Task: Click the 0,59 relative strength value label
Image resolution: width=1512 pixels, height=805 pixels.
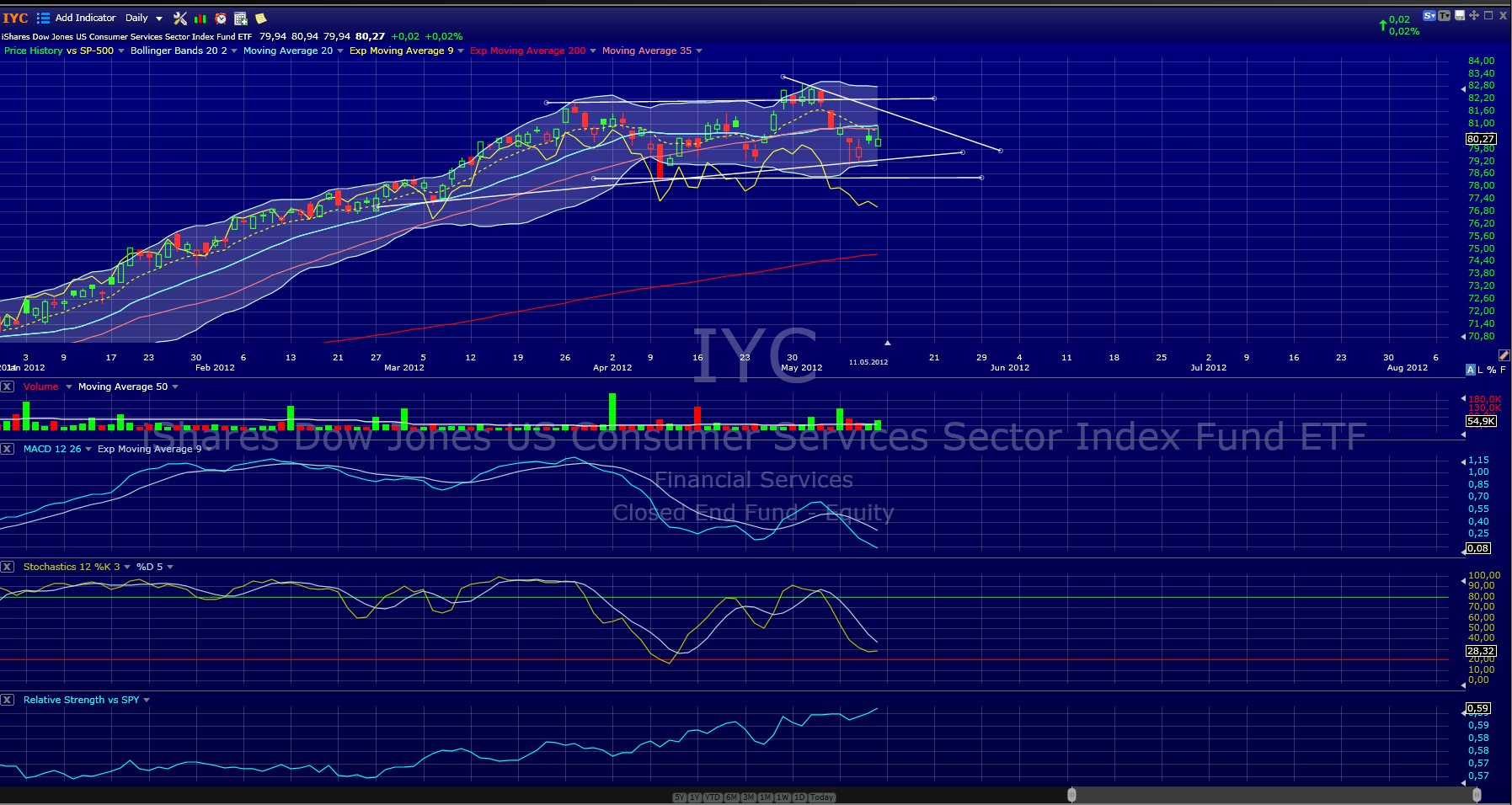Action: point(1478,708)
